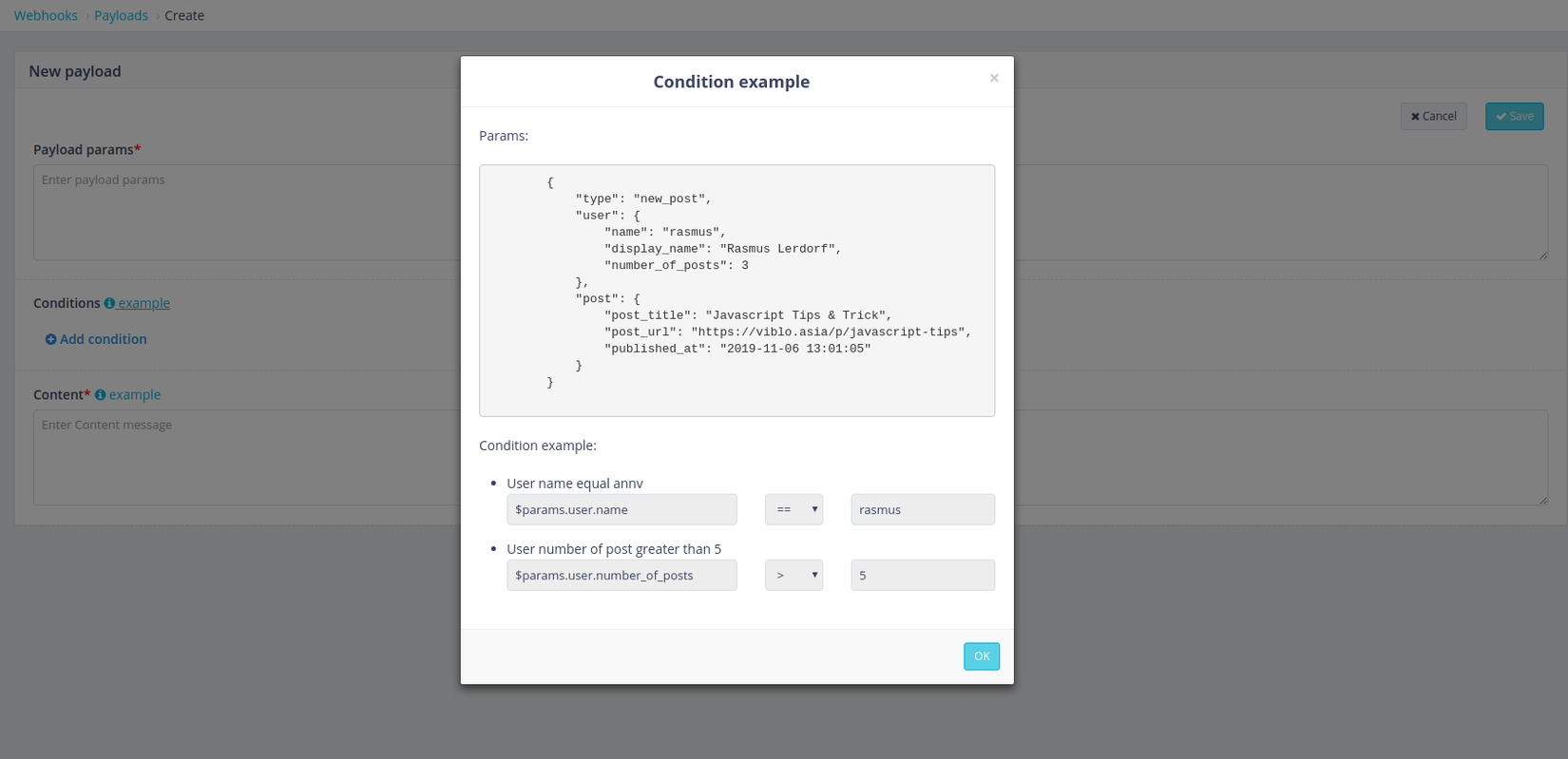The image size is (1568, 759).
Task: Click the plus icon for Add condition
Action: (x=51, y=340)
